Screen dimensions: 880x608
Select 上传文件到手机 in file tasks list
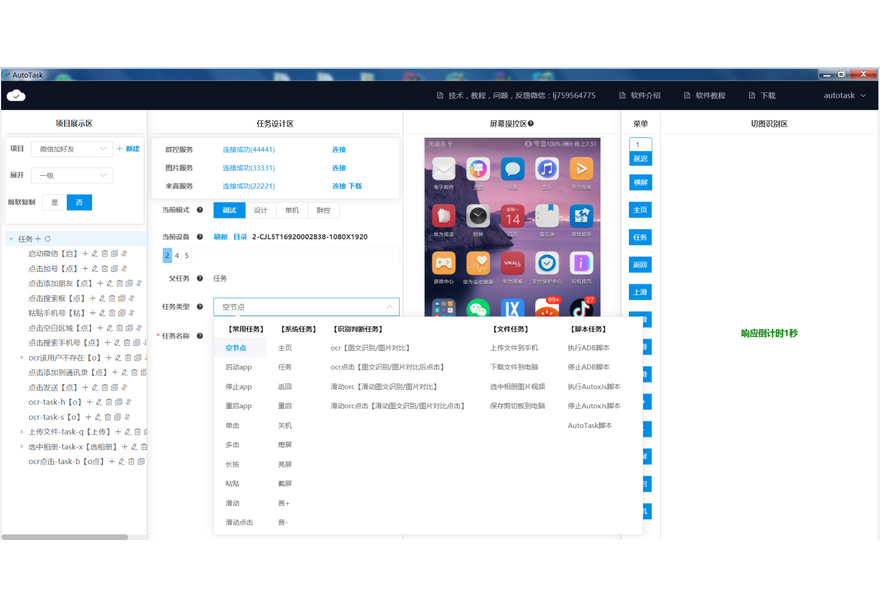tap(514, 348)
